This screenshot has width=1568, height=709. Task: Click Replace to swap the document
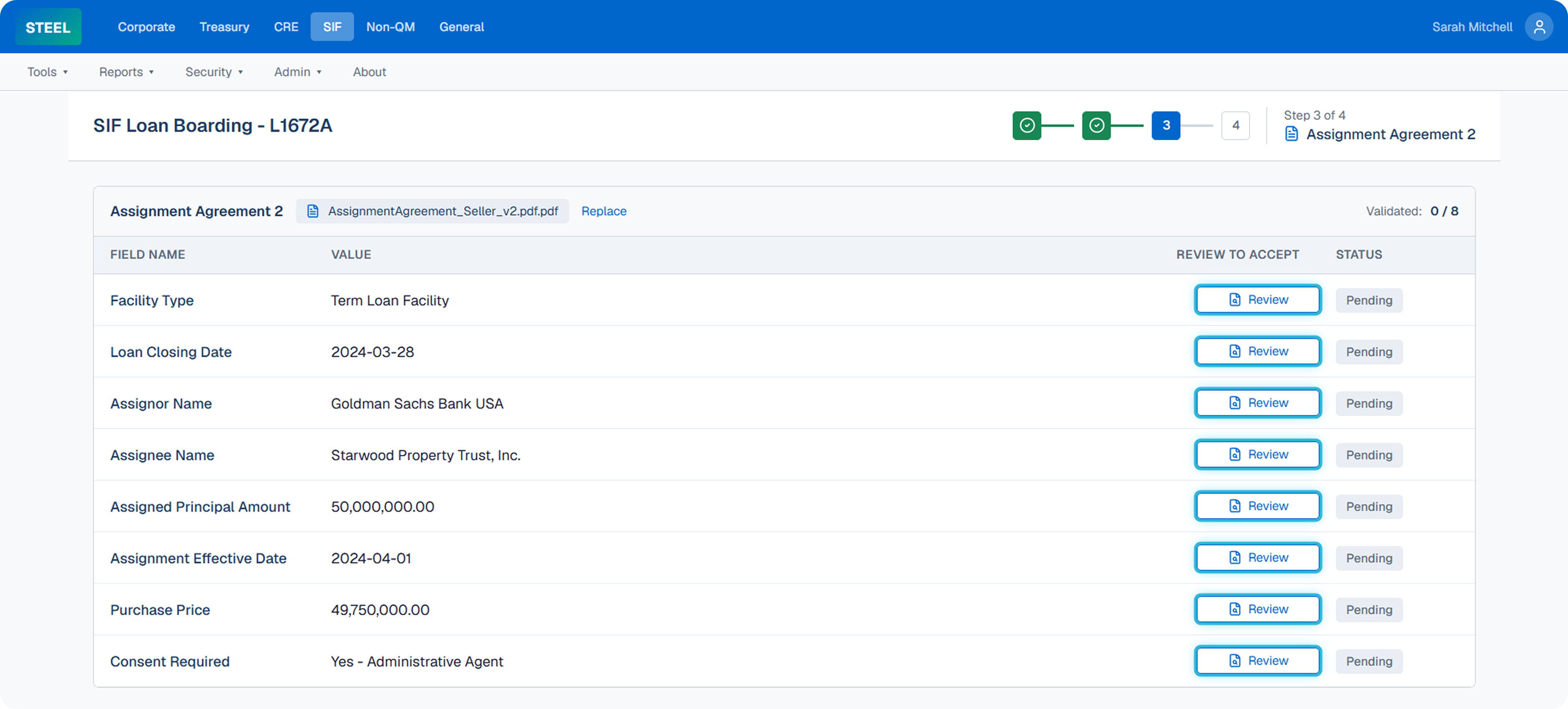[x=603, y=211]
